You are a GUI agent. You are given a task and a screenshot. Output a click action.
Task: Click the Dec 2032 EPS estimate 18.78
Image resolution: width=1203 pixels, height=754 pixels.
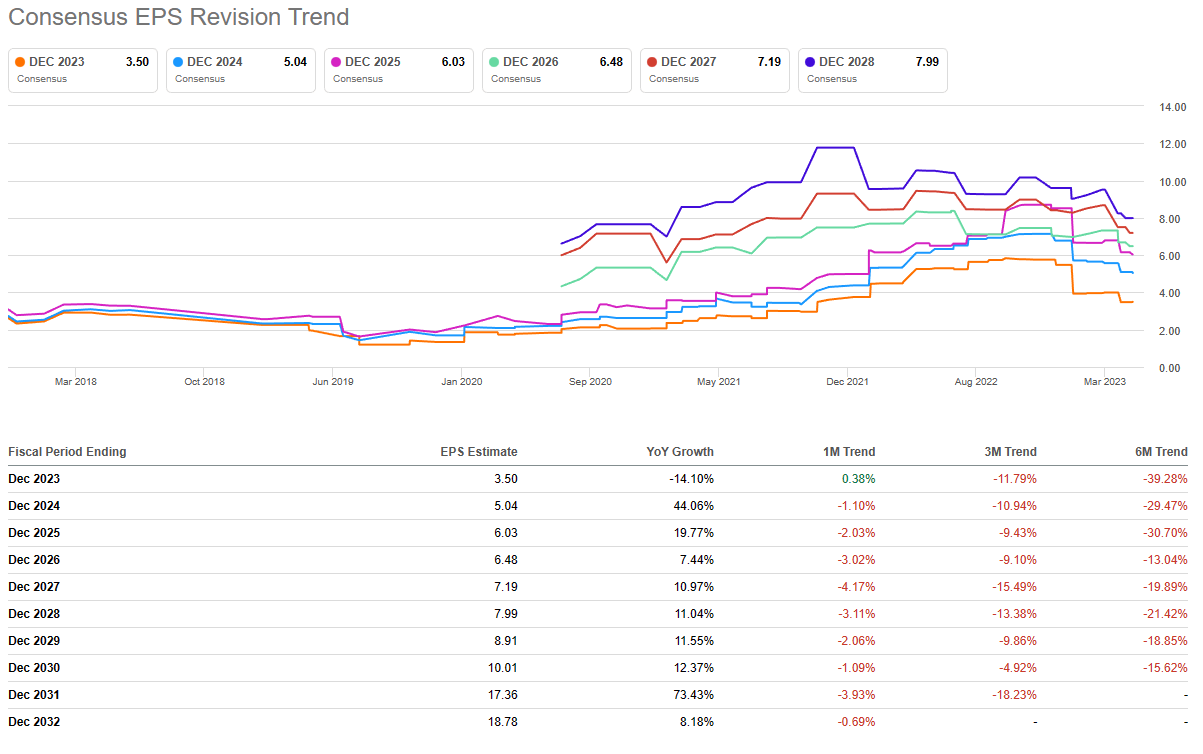pos(501,722)
